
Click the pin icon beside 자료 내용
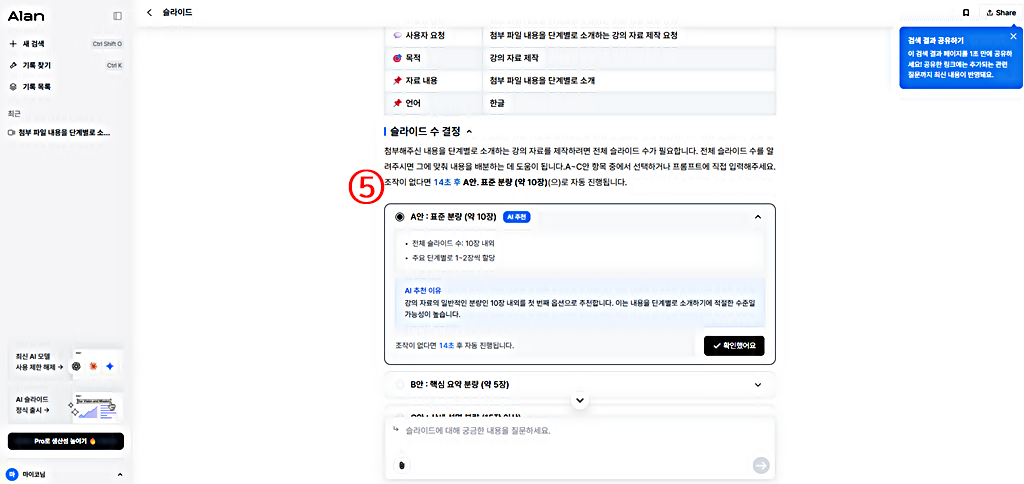[397, 80]
